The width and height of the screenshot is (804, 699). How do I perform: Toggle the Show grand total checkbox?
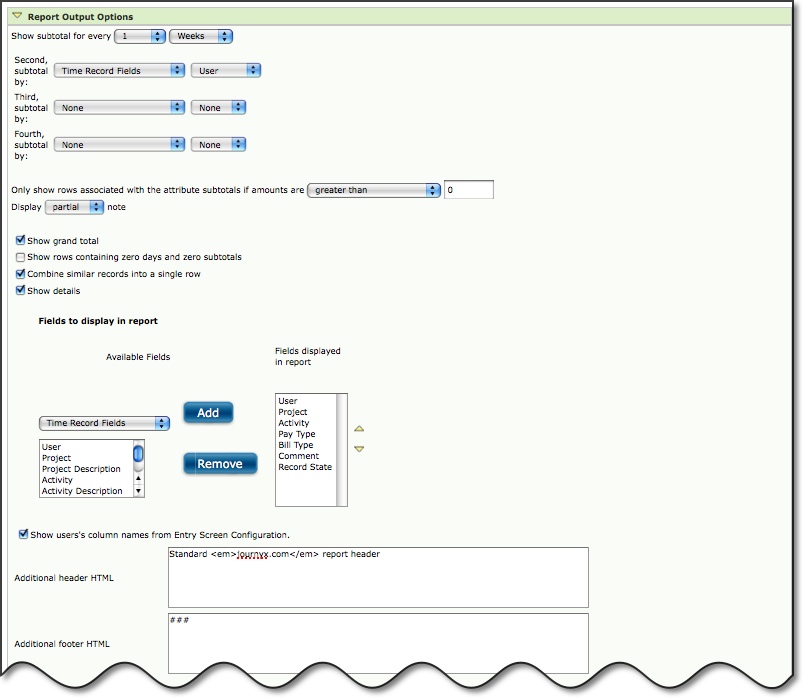tap(20, 241)
